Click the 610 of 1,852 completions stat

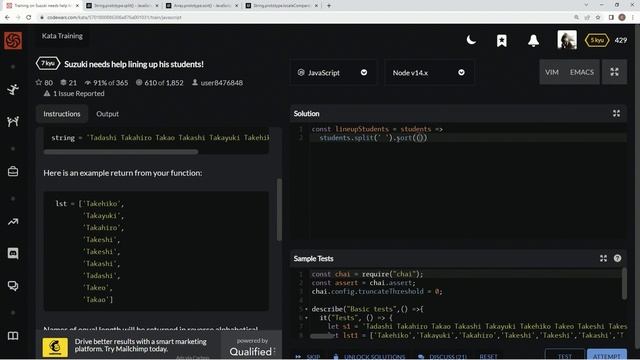pyautogui.click(x=160, y=82)
